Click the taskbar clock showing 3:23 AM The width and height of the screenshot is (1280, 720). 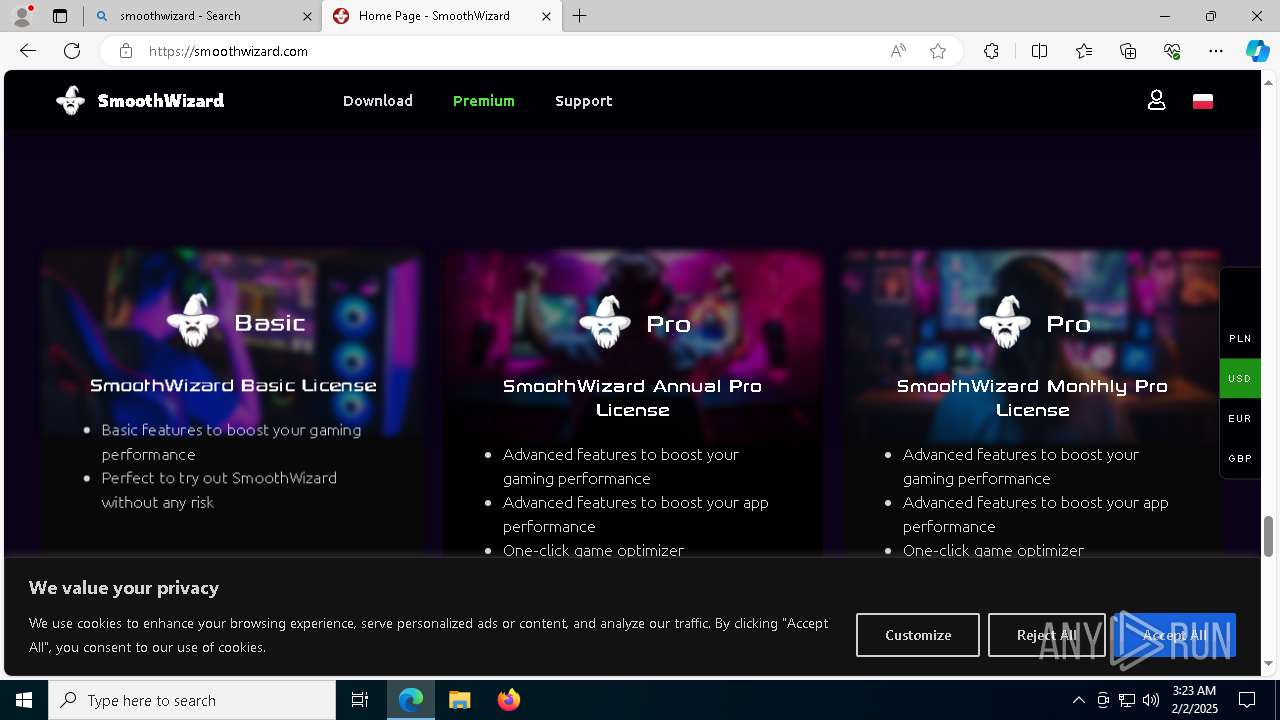(1194, 700)
